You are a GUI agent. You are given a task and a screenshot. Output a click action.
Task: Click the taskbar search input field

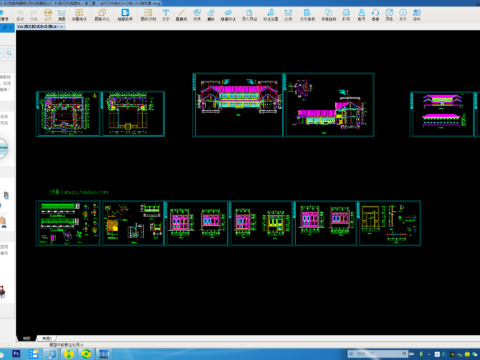coord(377,354)
